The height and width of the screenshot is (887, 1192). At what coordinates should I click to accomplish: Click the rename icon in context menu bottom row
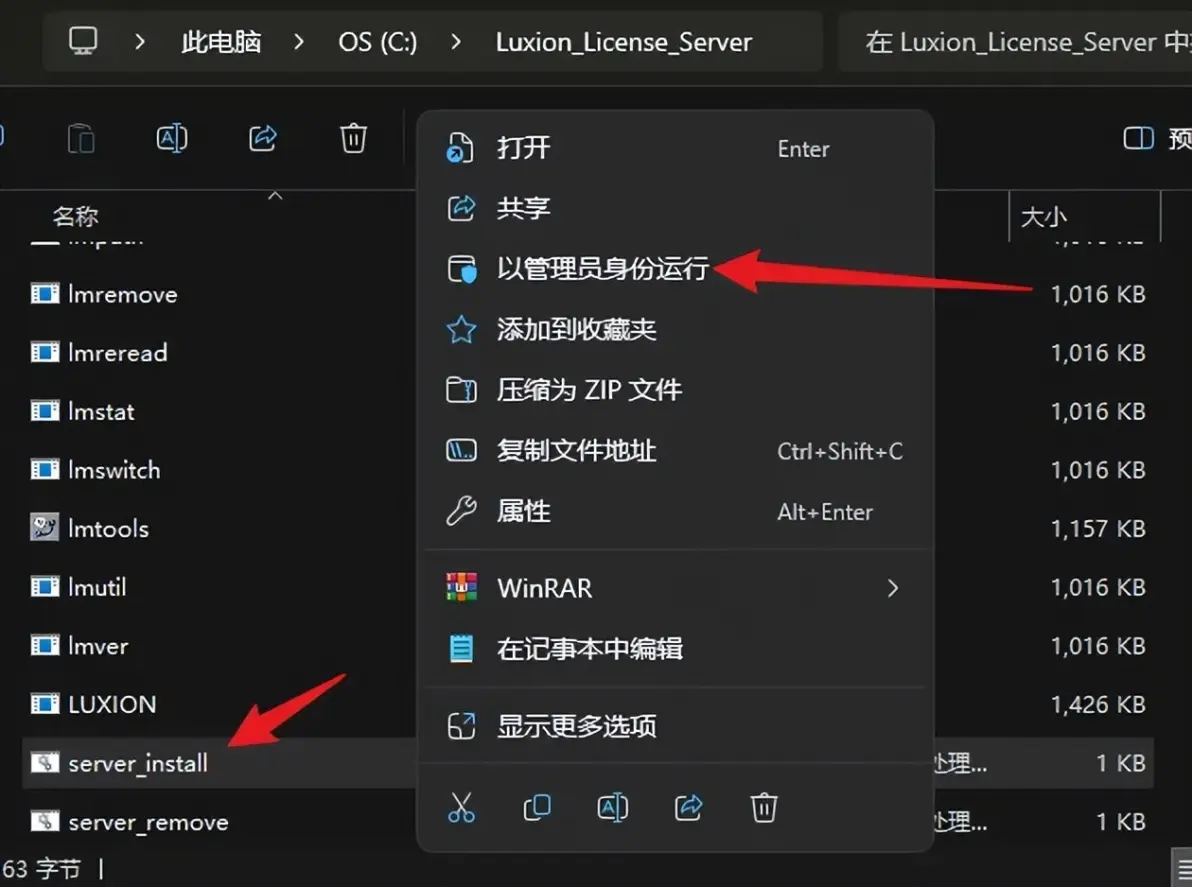pos(613,807)
